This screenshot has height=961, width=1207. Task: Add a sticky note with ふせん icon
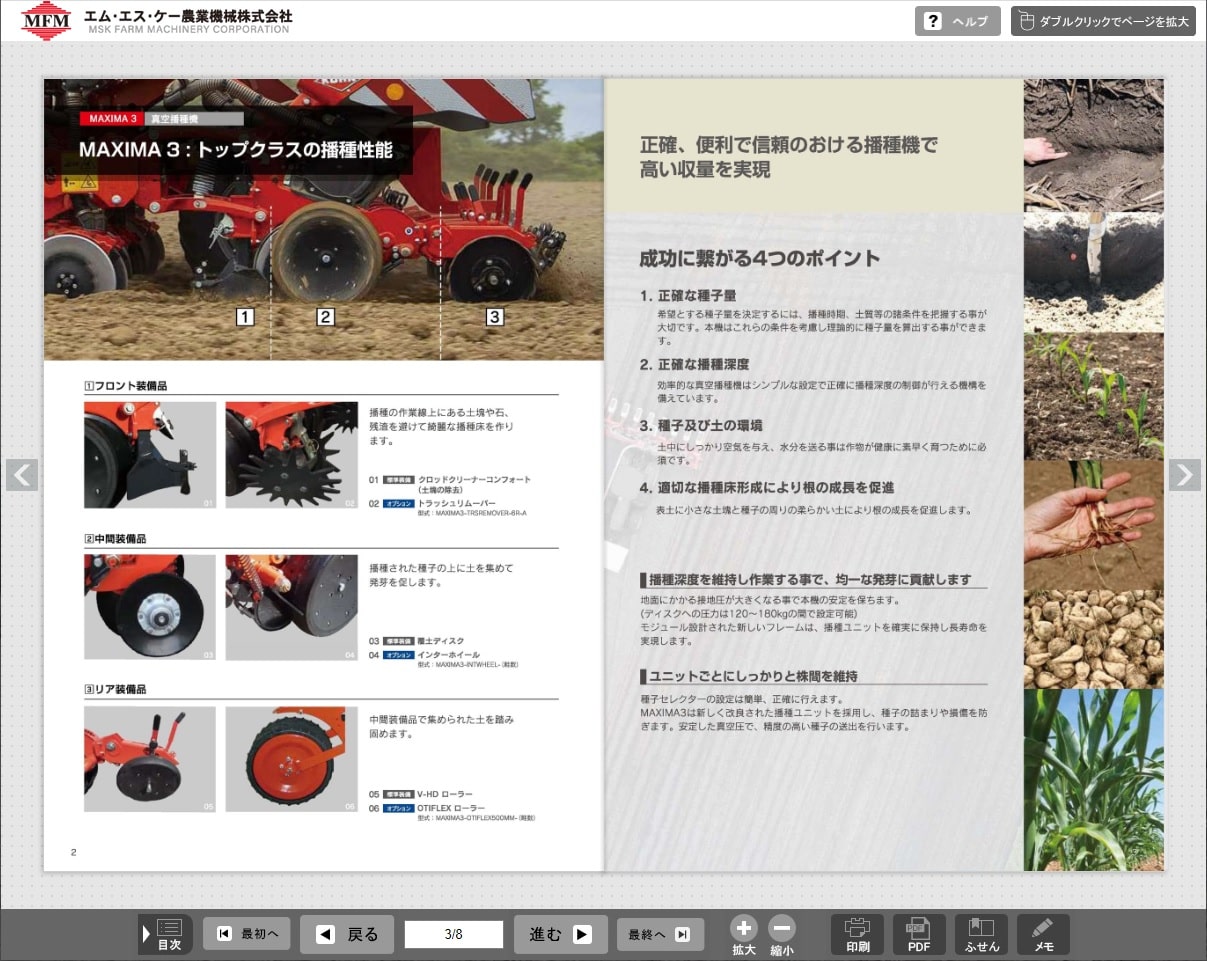point(981,934)
